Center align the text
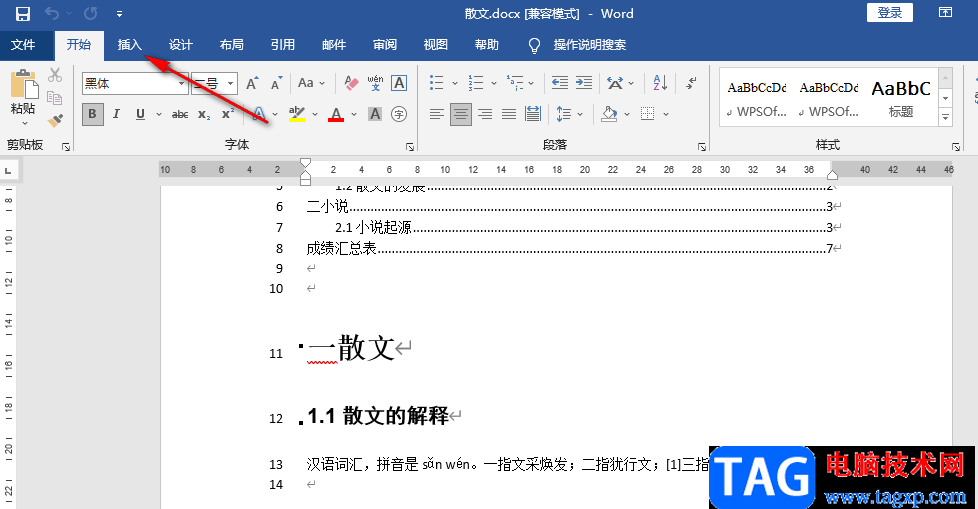The width and height of the screenshot is (978, 509). point(461,114)
